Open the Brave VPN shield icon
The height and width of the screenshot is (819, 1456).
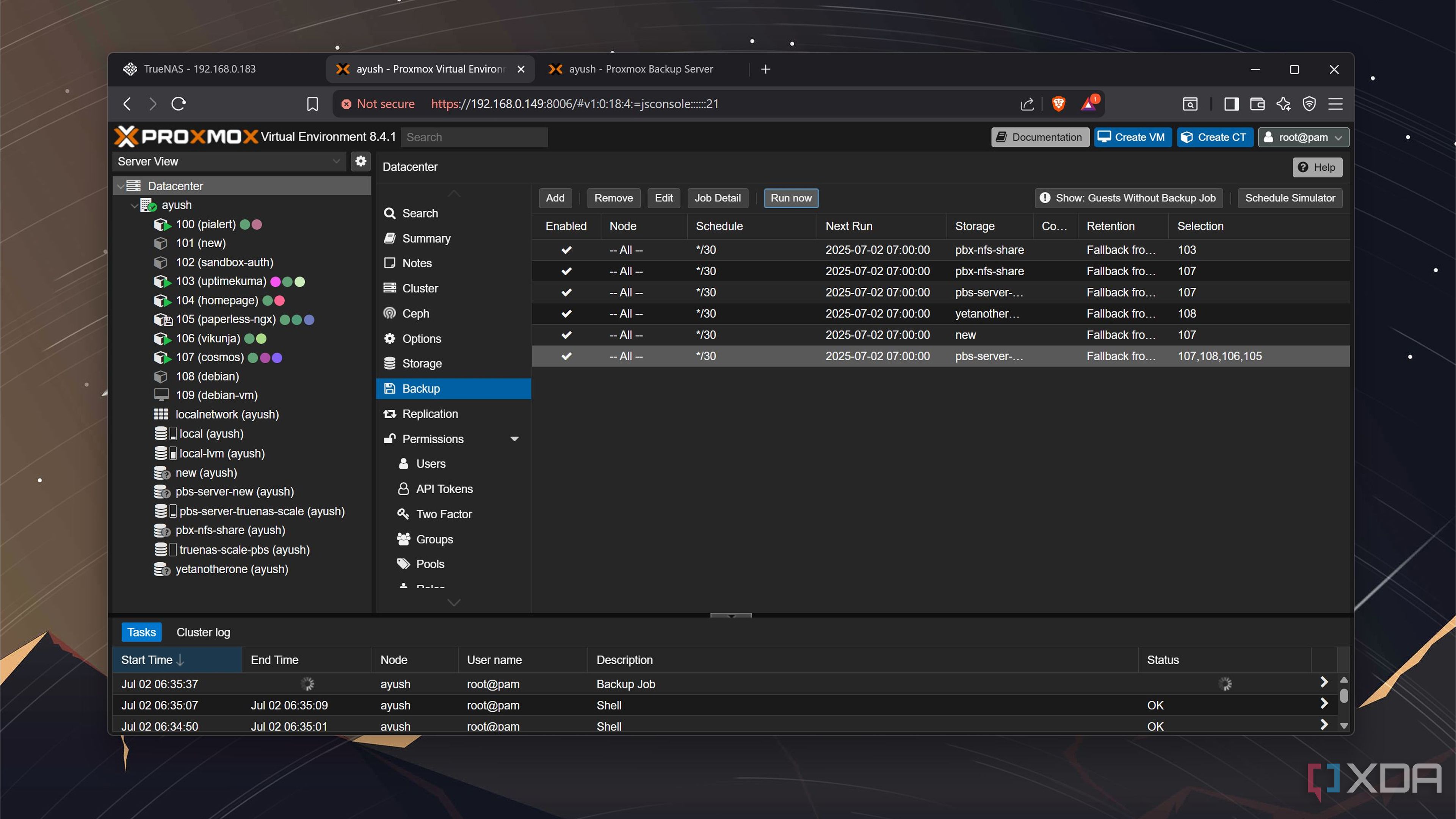click(1309, 104)
